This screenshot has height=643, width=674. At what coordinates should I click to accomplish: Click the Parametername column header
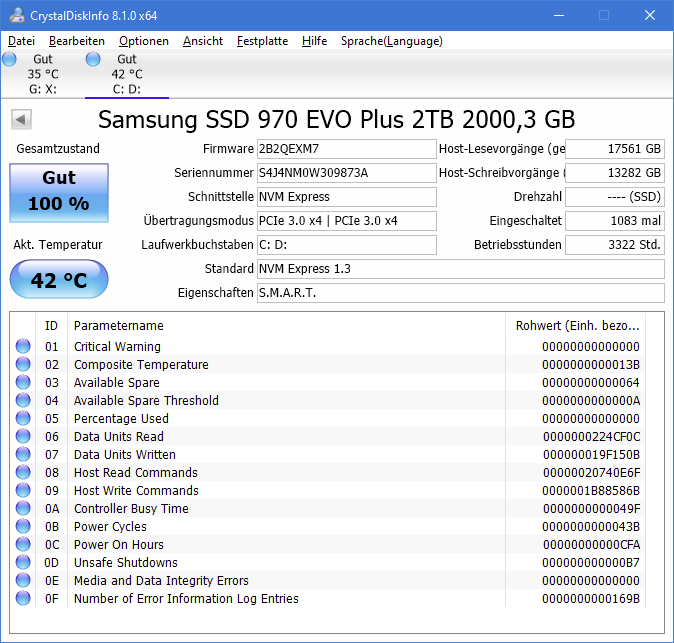pos(286,326)
